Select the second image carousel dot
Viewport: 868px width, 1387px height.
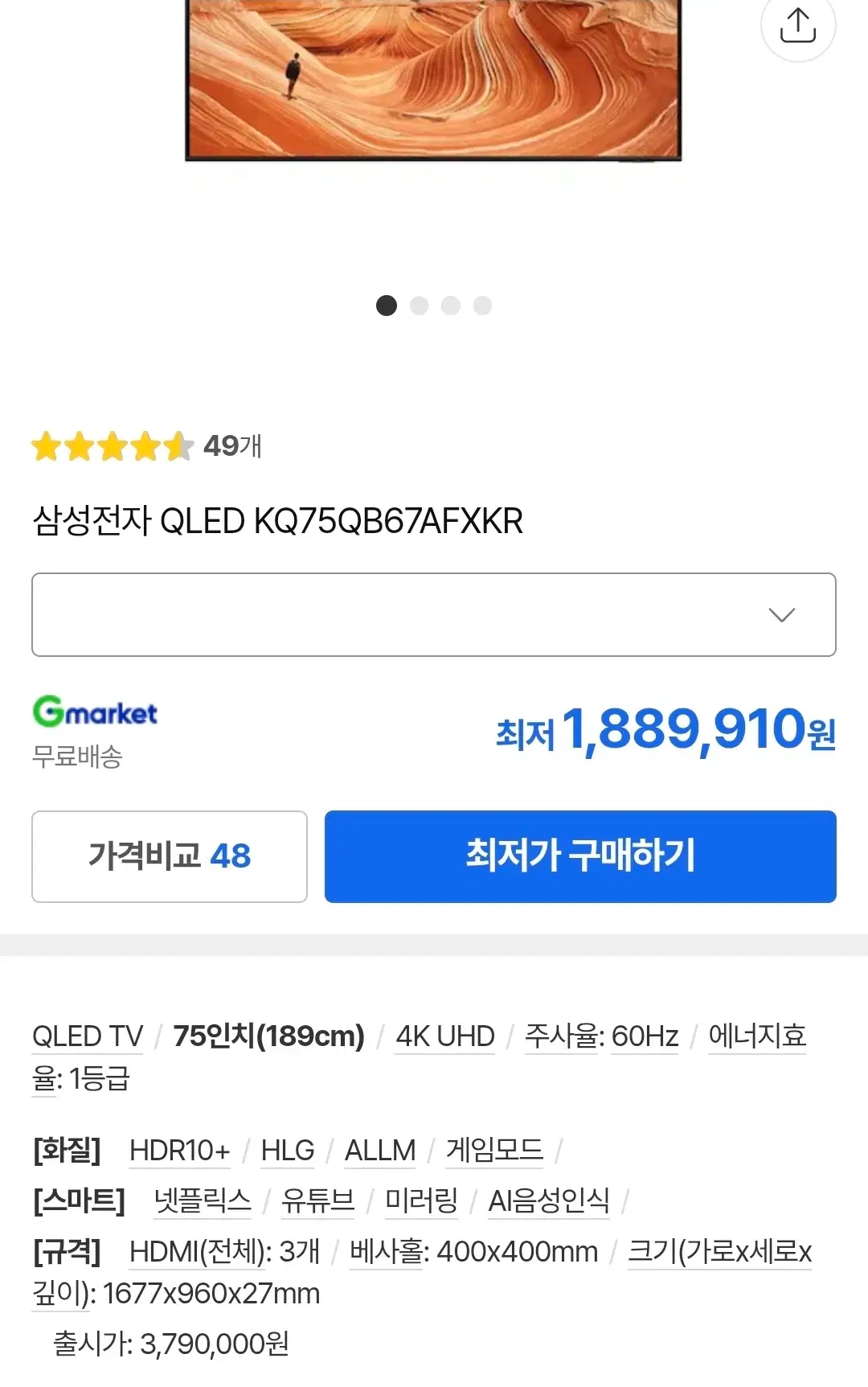(x=419, y=306)
